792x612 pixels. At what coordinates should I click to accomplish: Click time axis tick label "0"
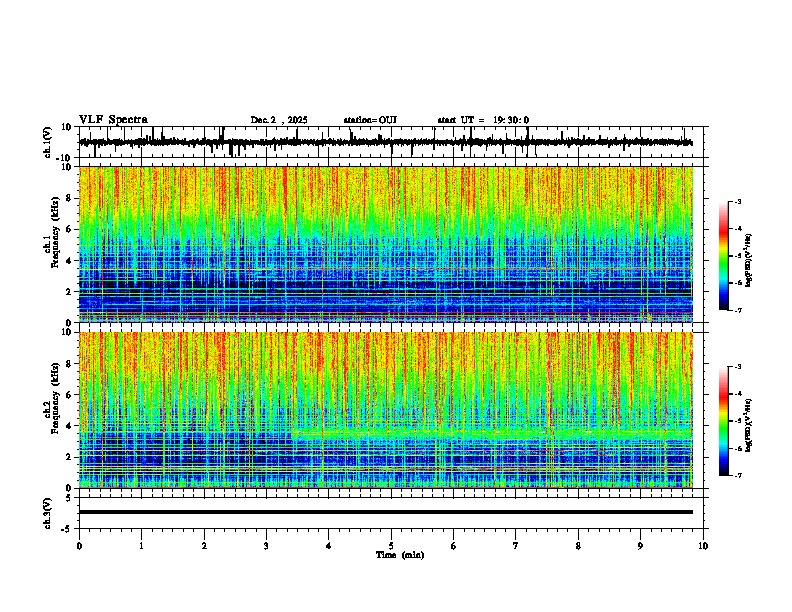pyautogui.click(x=79, y=546)
